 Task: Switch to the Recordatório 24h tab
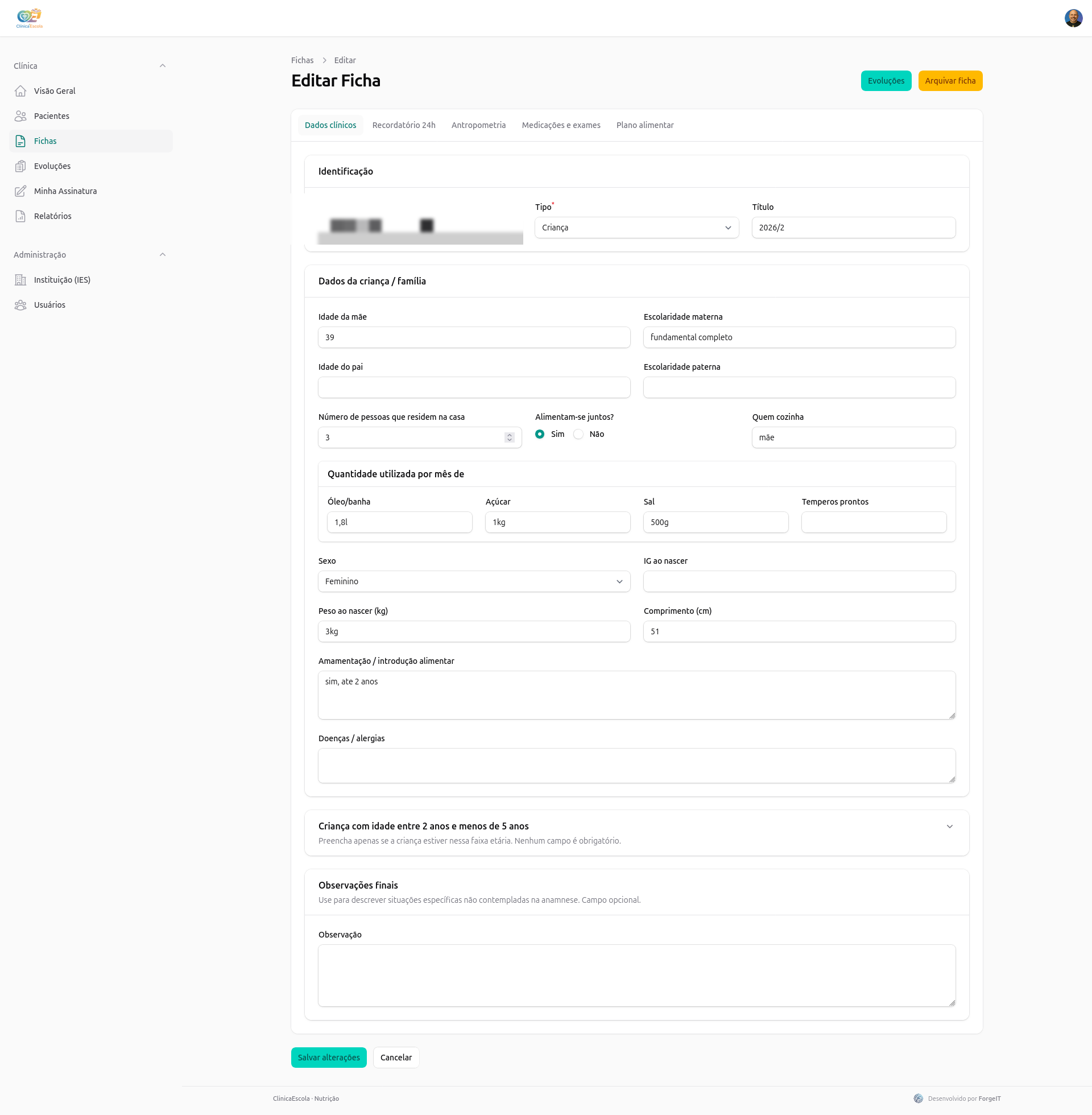point(404,125)
